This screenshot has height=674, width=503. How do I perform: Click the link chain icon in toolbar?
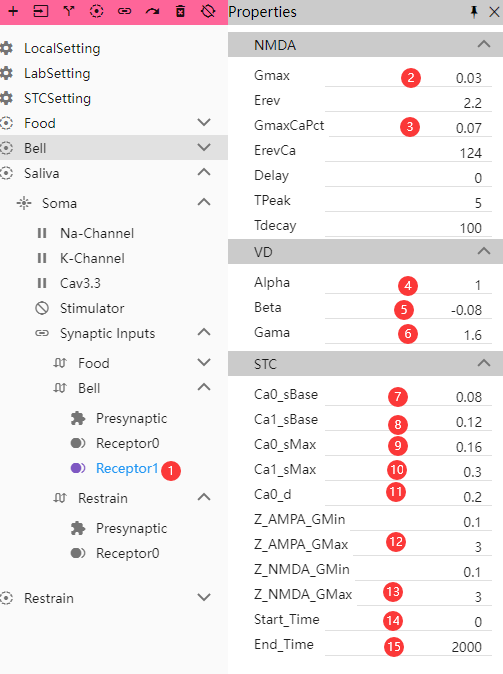pos(124,11)
